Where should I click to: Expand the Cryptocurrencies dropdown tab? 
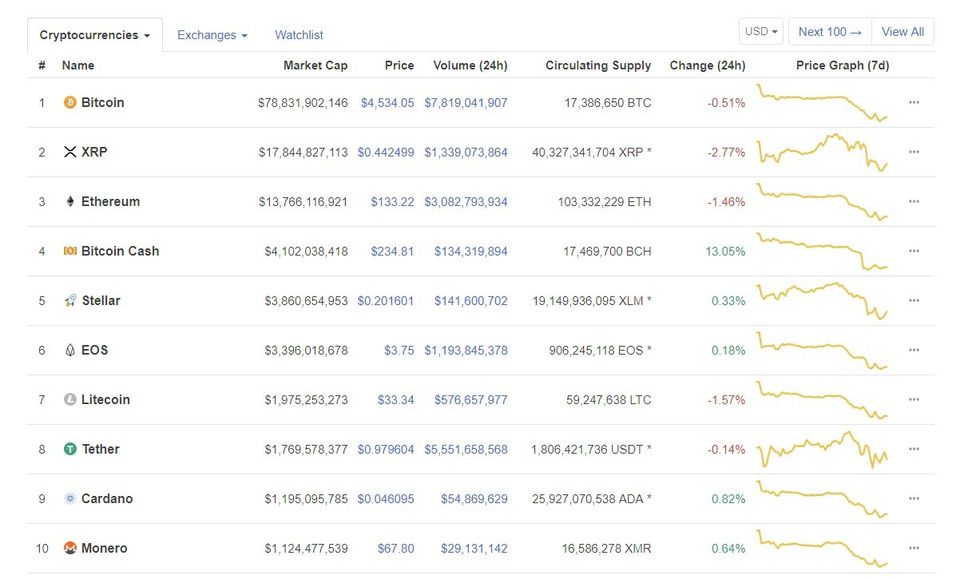click(94, 35)
